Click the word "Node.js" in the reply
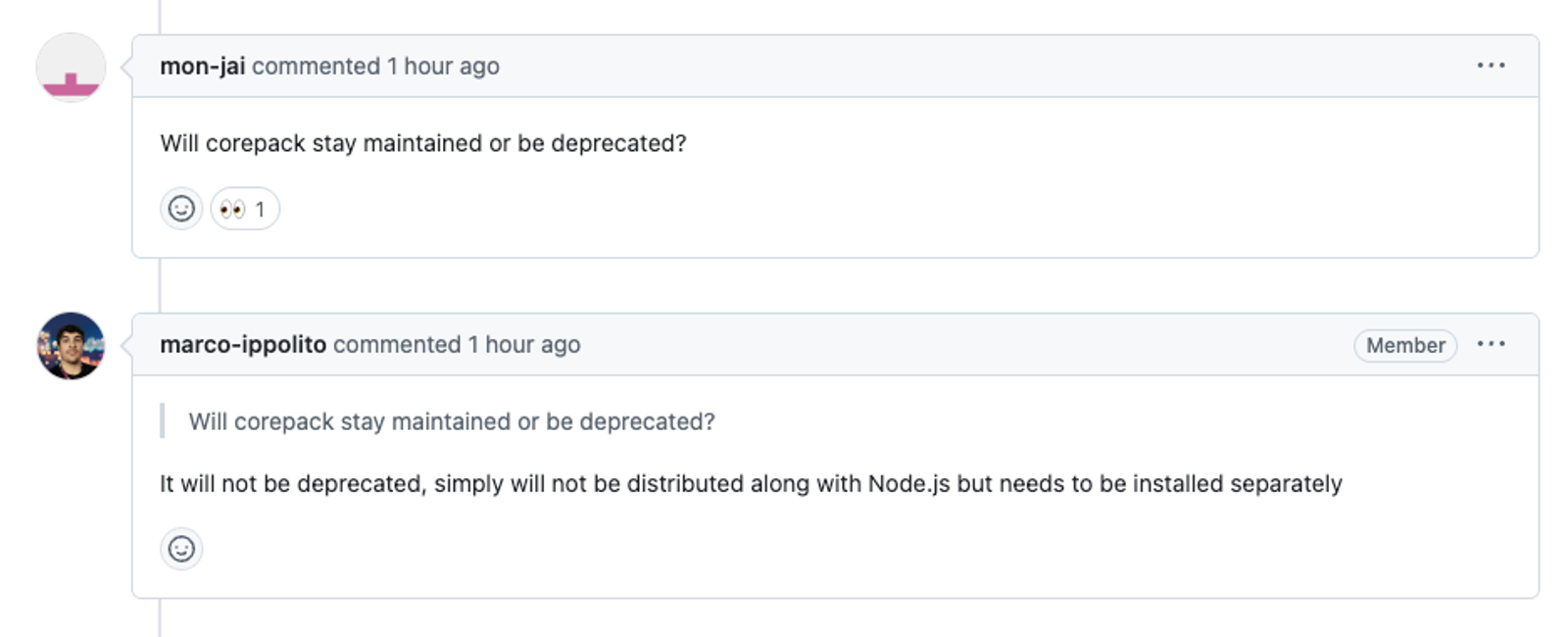Viewport: 1568px width, 637px height. [x=908, y=484]
